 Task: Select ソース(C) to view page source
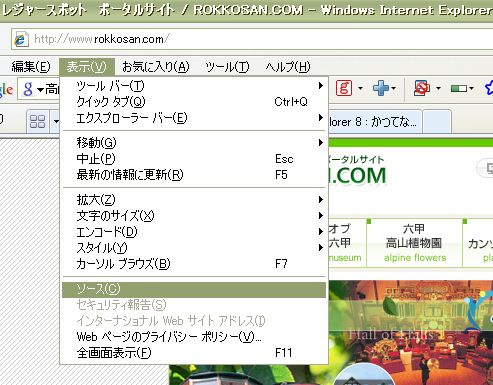pos(194,290)
